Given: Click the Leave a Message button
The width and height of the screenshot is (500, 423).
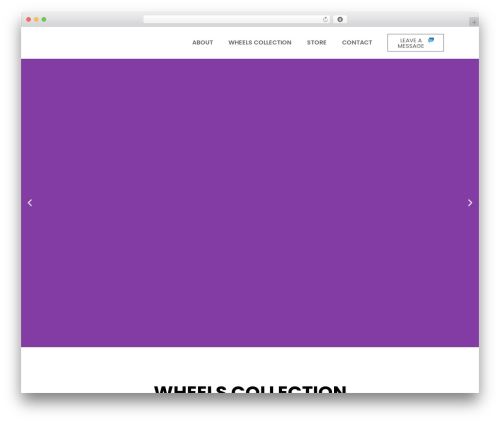Looking at the screenshot, I should (x=415, y=43).
